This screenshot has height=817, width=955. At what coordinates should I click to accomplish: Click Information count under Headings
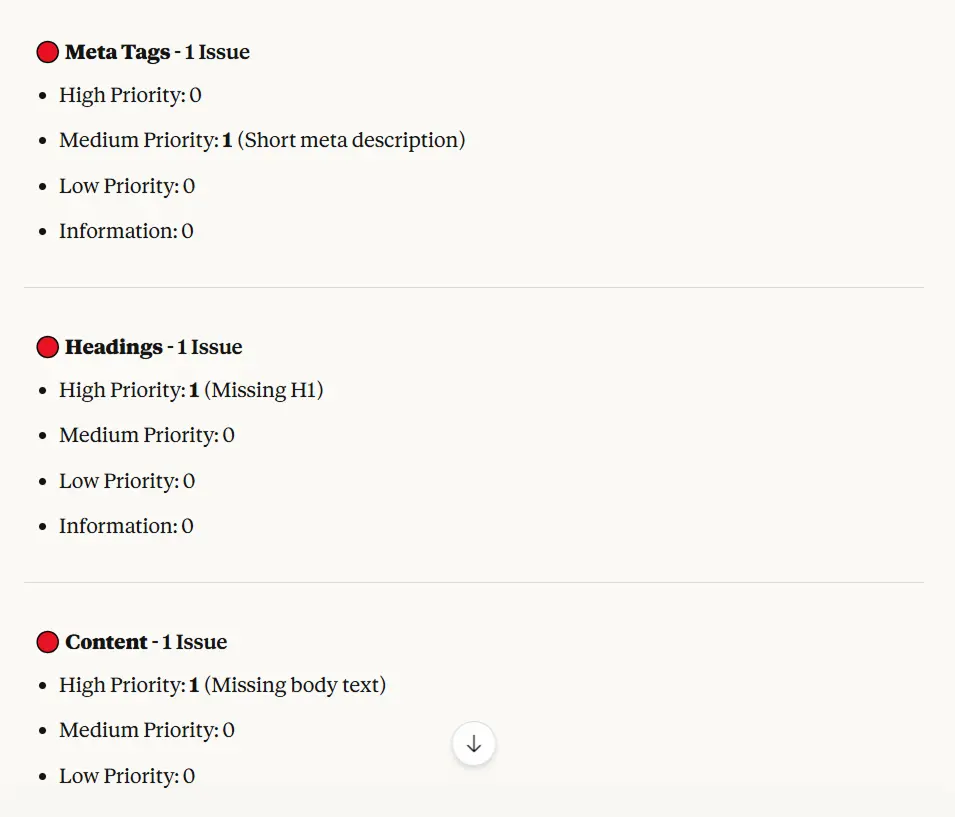tap(126, 525)
